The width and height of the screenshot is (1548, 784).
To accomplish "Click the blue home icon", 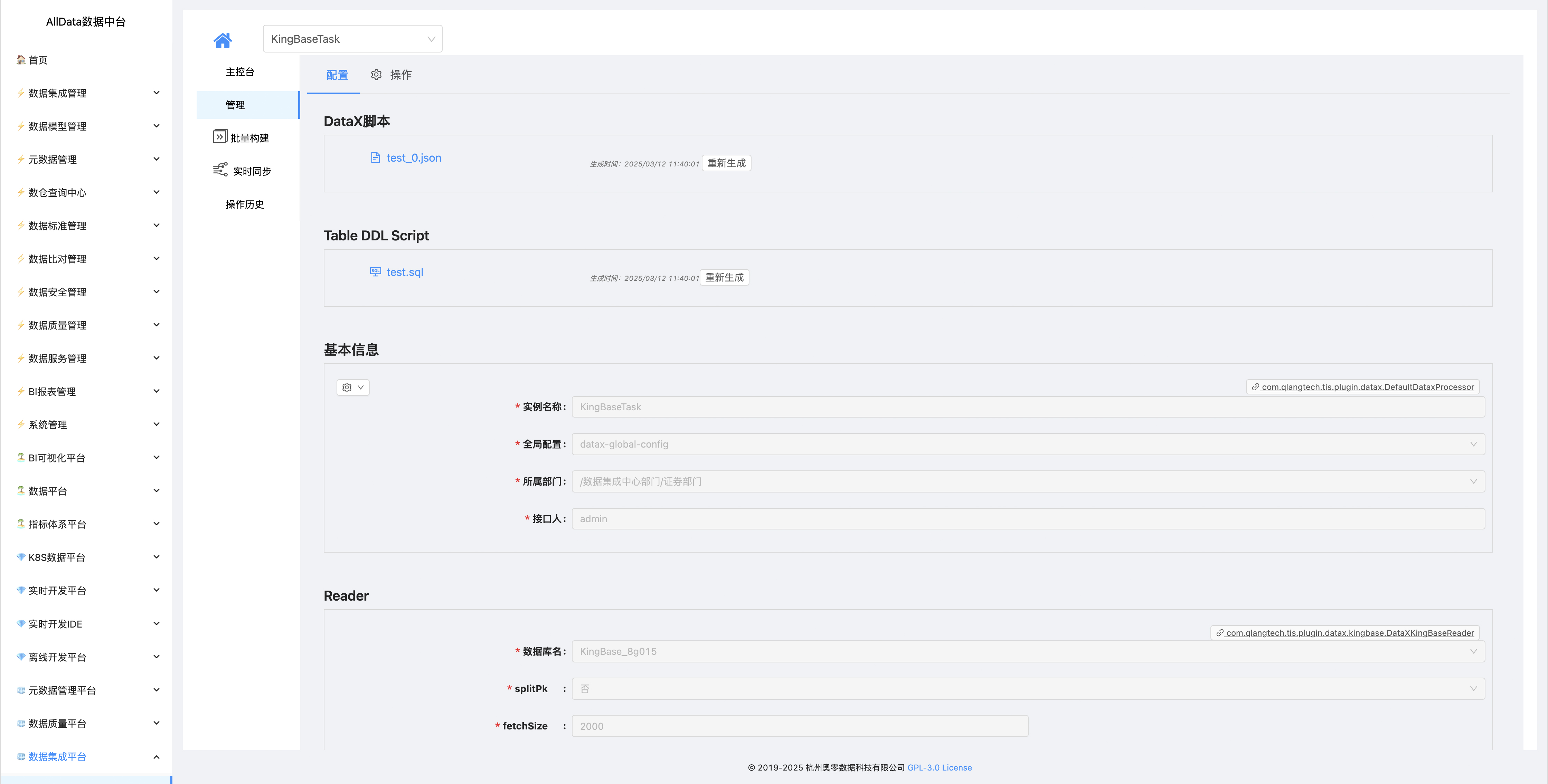I will 222,40.
